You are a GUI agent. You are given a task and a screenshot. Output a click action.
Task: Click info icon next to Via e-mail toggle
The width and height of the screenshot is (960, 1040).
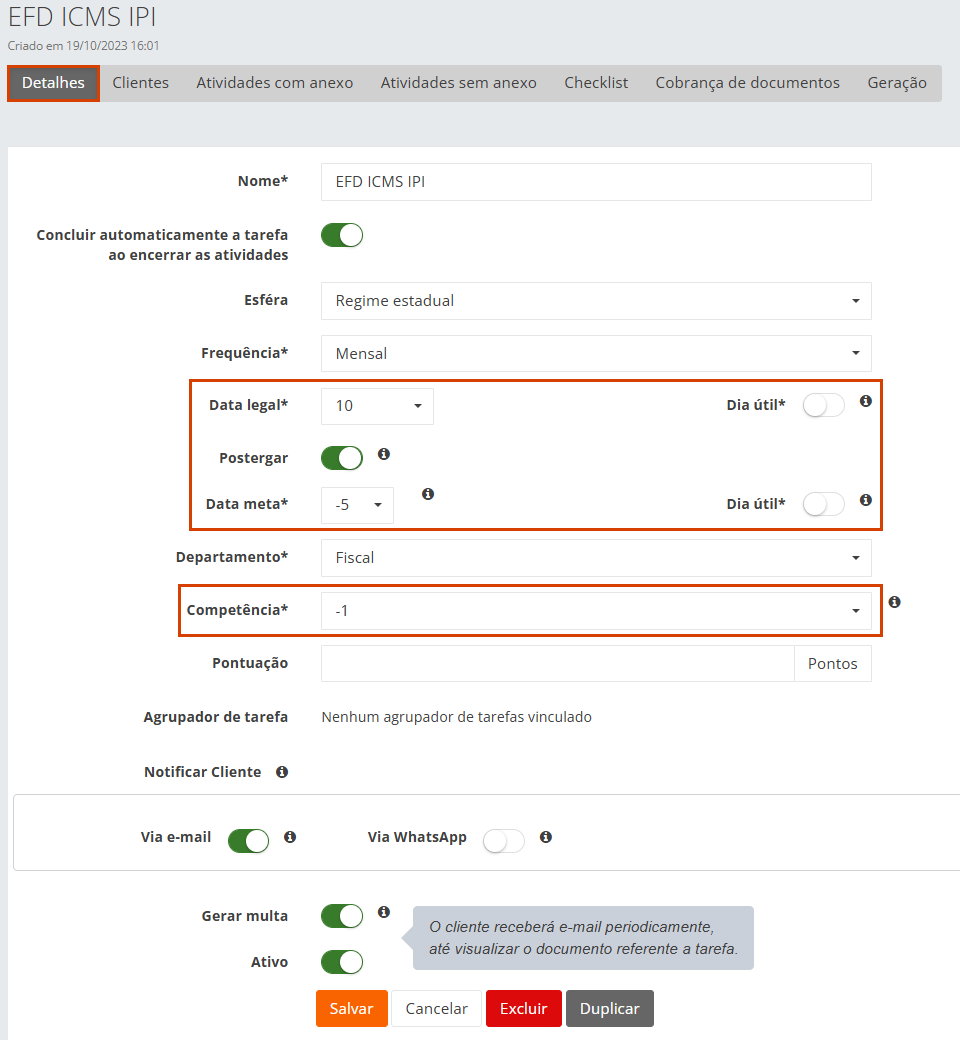click(290, 837)
